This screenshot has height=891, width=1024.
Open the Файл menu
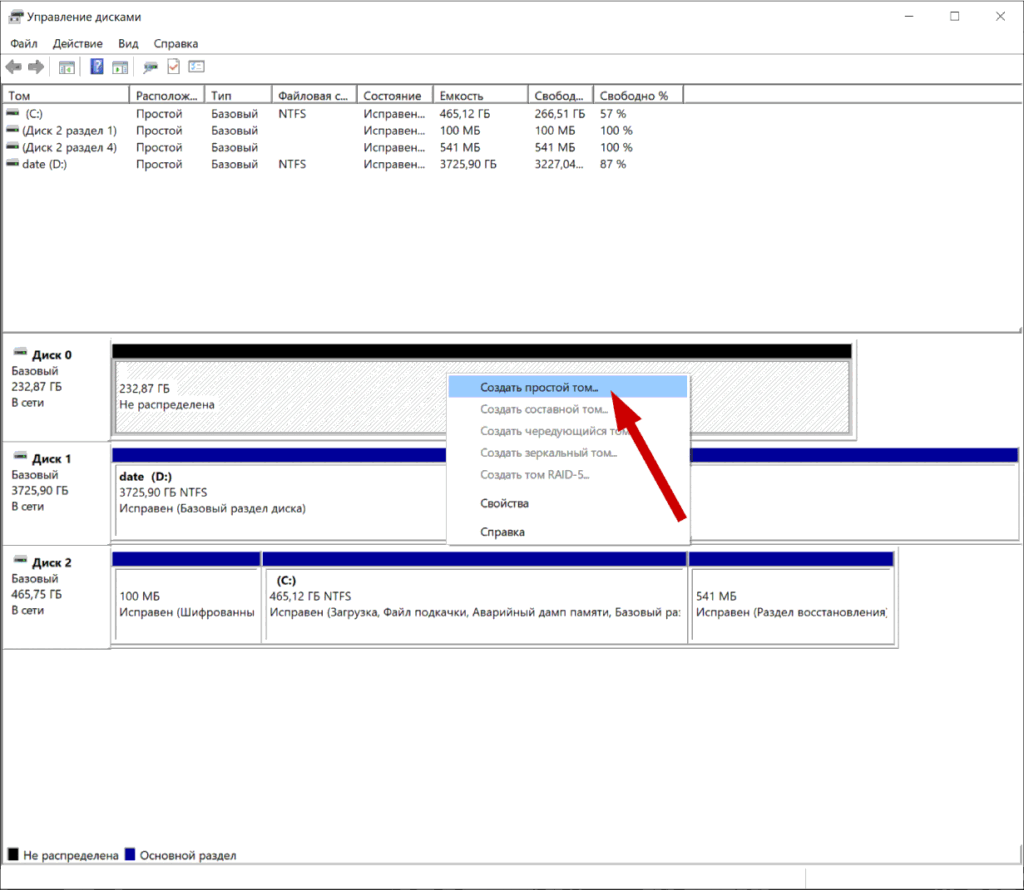pyautogui.click(x=24, y=44)
